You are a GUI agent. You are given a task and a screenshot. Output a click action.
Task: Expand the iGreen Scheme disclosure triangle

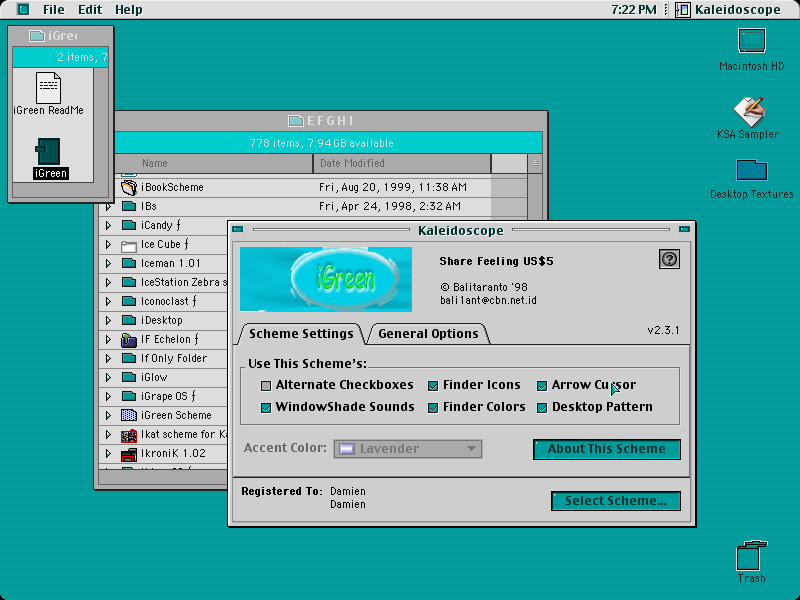click(x=108, y=415)
